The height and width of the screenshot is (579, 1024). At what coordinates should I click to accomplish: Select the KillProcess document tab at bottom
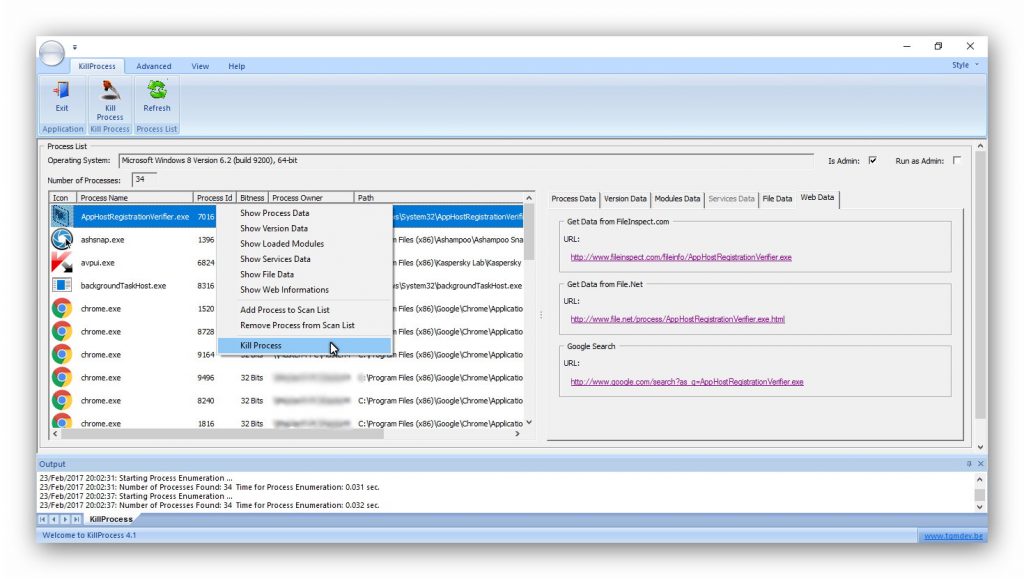[x=111, y=519]
